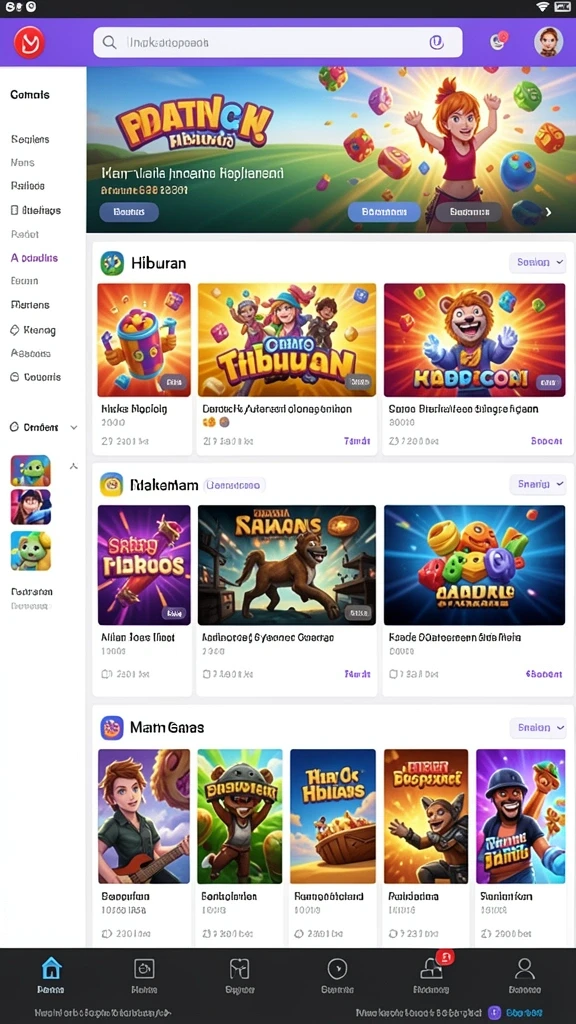Open the compass icon in bottom navigation
Viewport: 576px width, 1024px height.
pos(337,968)
